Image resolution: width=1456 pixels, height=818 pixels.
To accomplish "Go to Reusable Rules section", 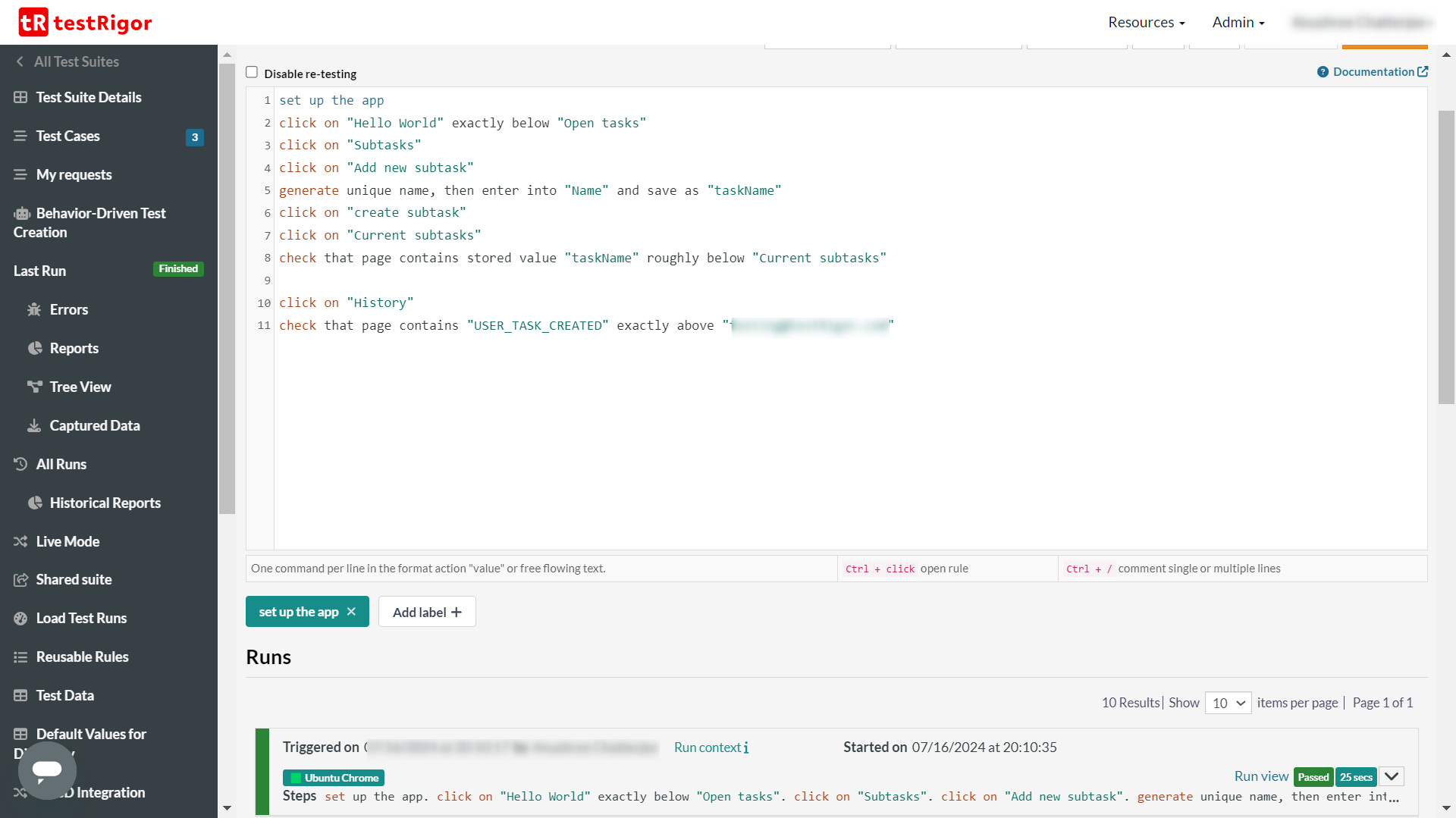I will coord(82,657).
